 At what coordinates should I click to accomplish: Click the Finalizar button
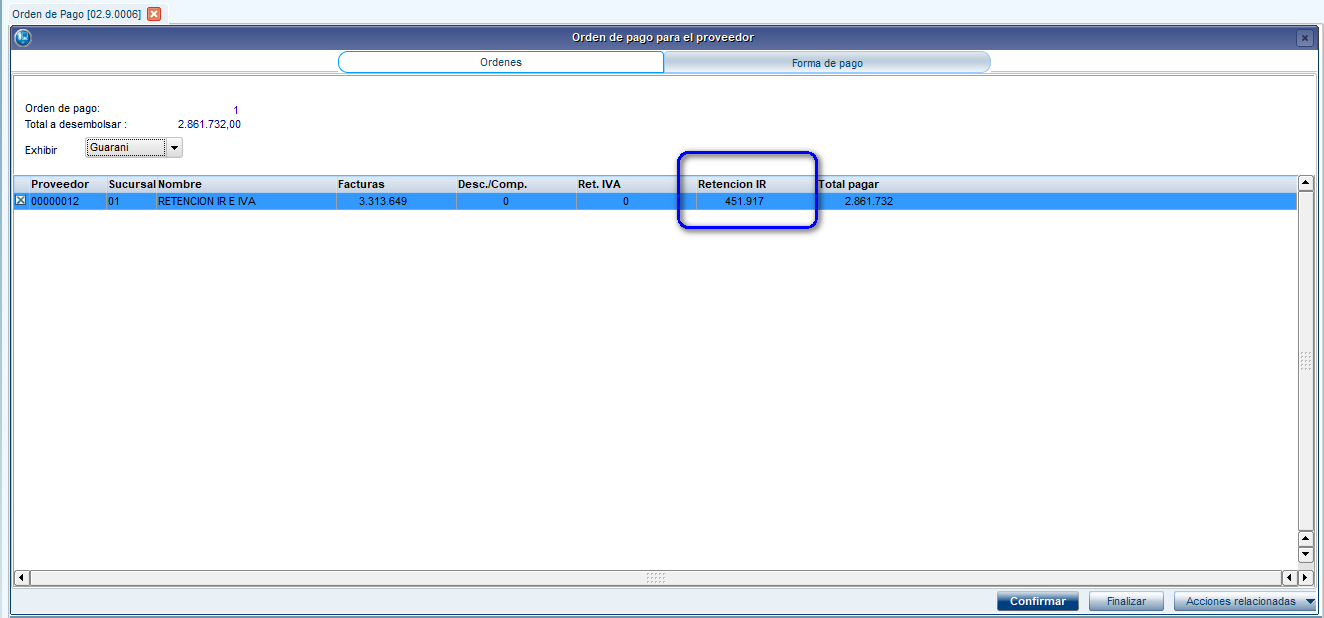click(x=1126, y=602)
